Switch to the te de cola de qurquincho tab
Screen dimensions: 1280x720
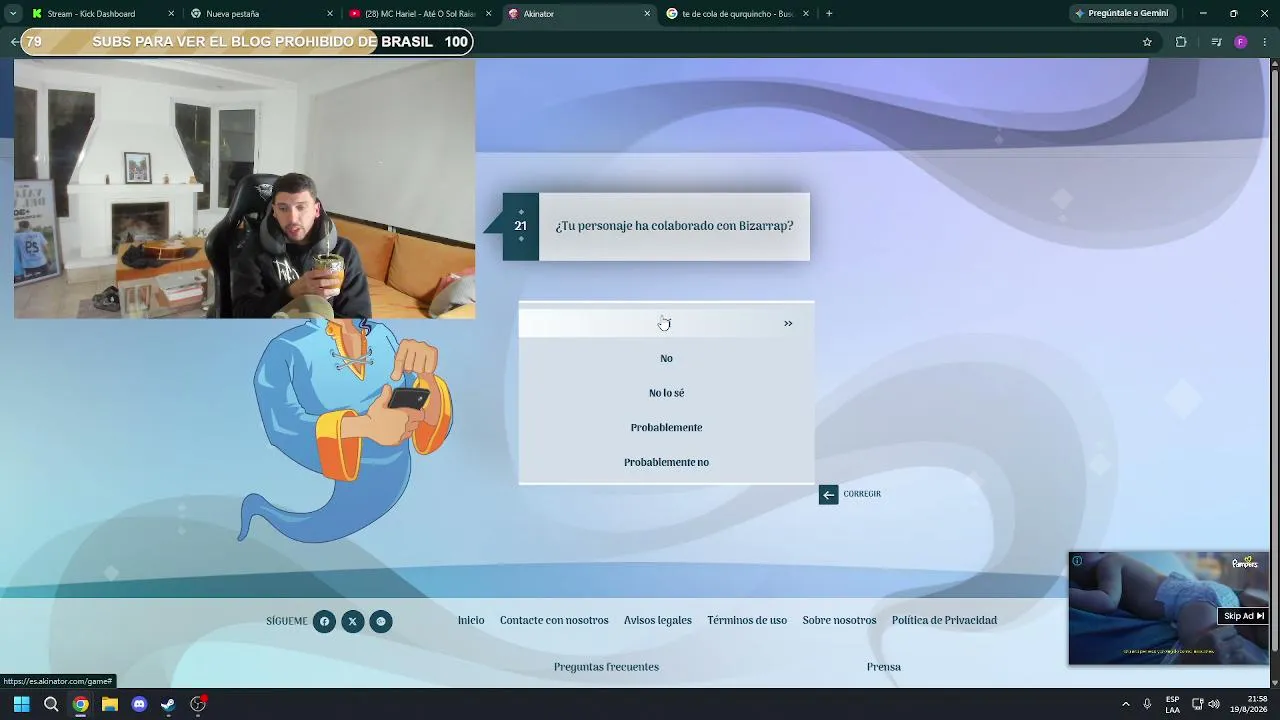738,14
